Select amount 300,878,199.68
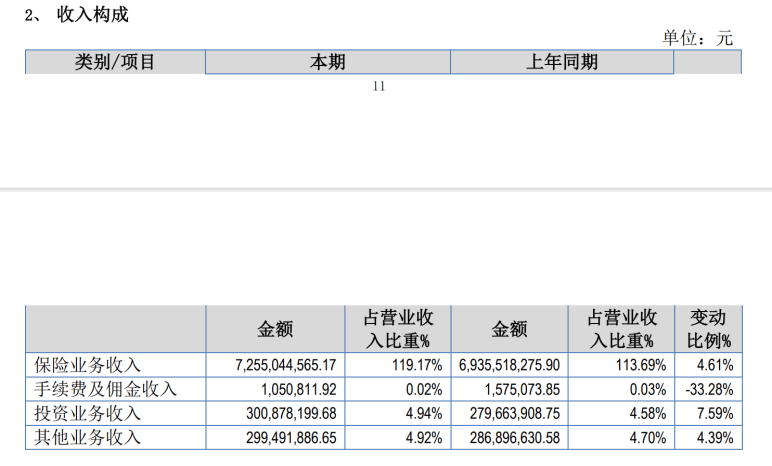 [x=291, y=413]
